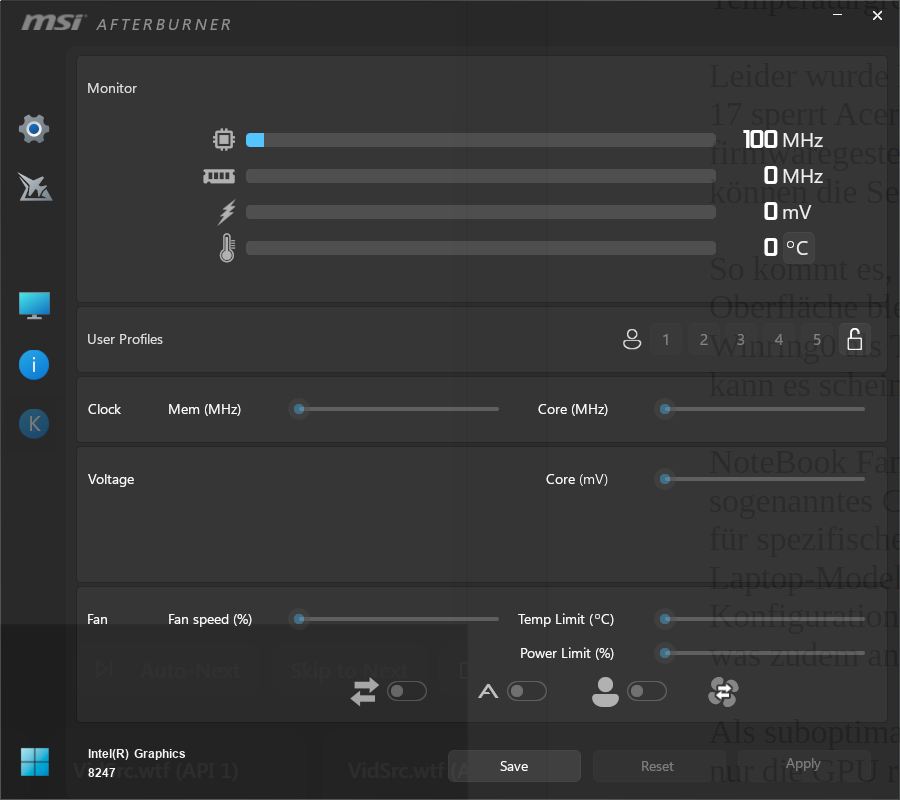900x800 pixels.
Task: Select user profile slot 5
Action: (x=816, y=339)
